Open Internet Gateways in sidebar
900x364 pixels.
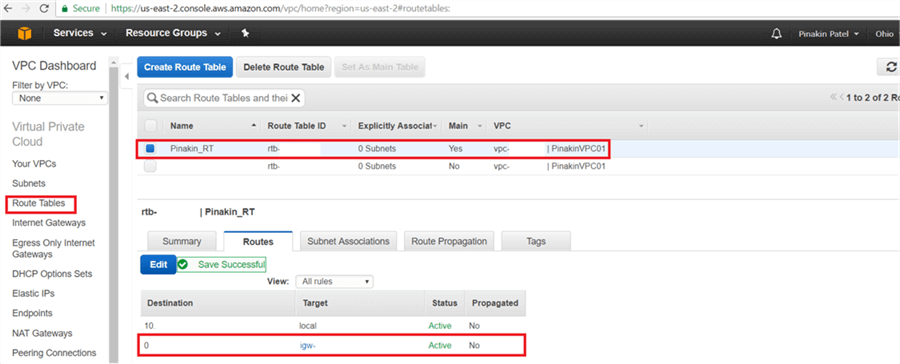[x=49, y=222]
